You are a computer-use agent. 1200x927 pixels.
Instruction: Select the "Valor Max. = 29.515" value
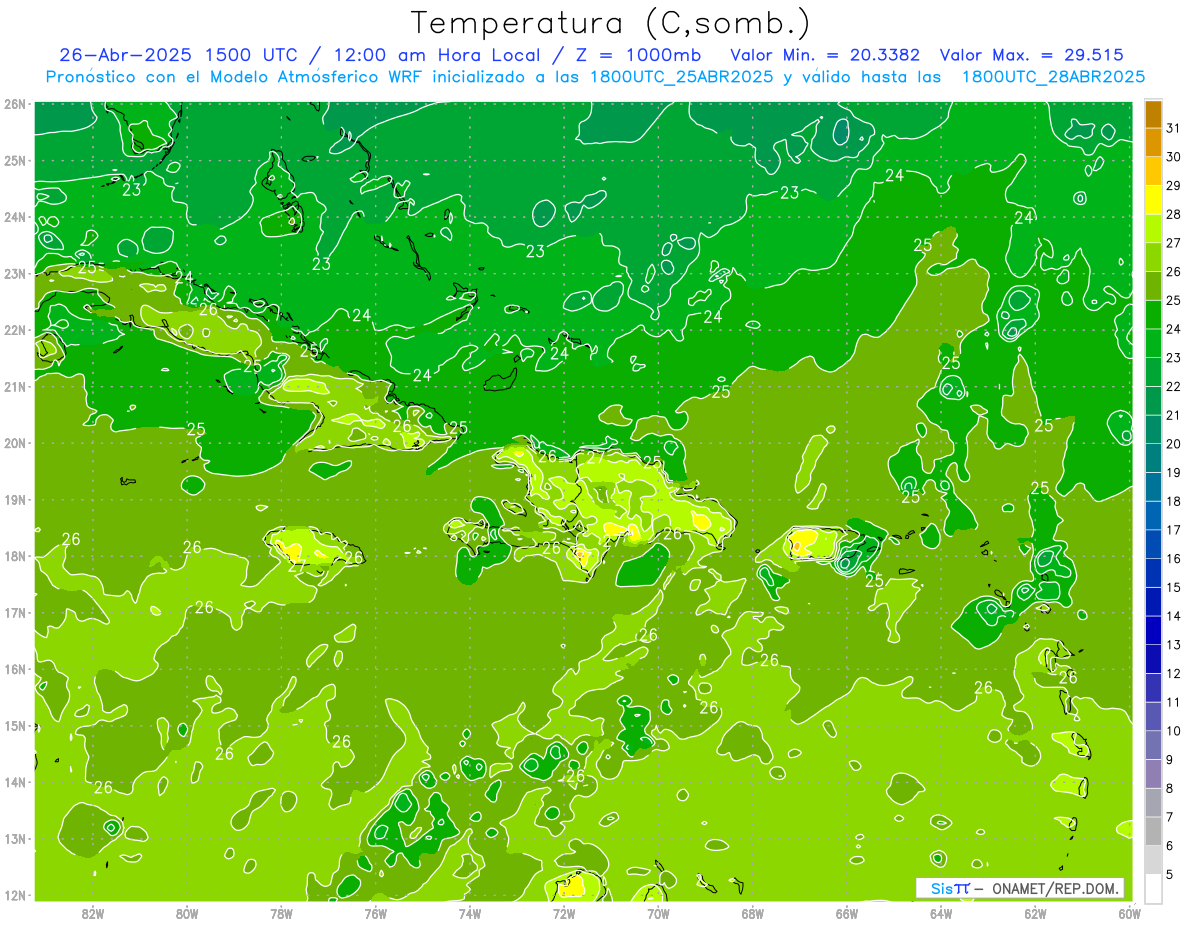(1032, 55)
